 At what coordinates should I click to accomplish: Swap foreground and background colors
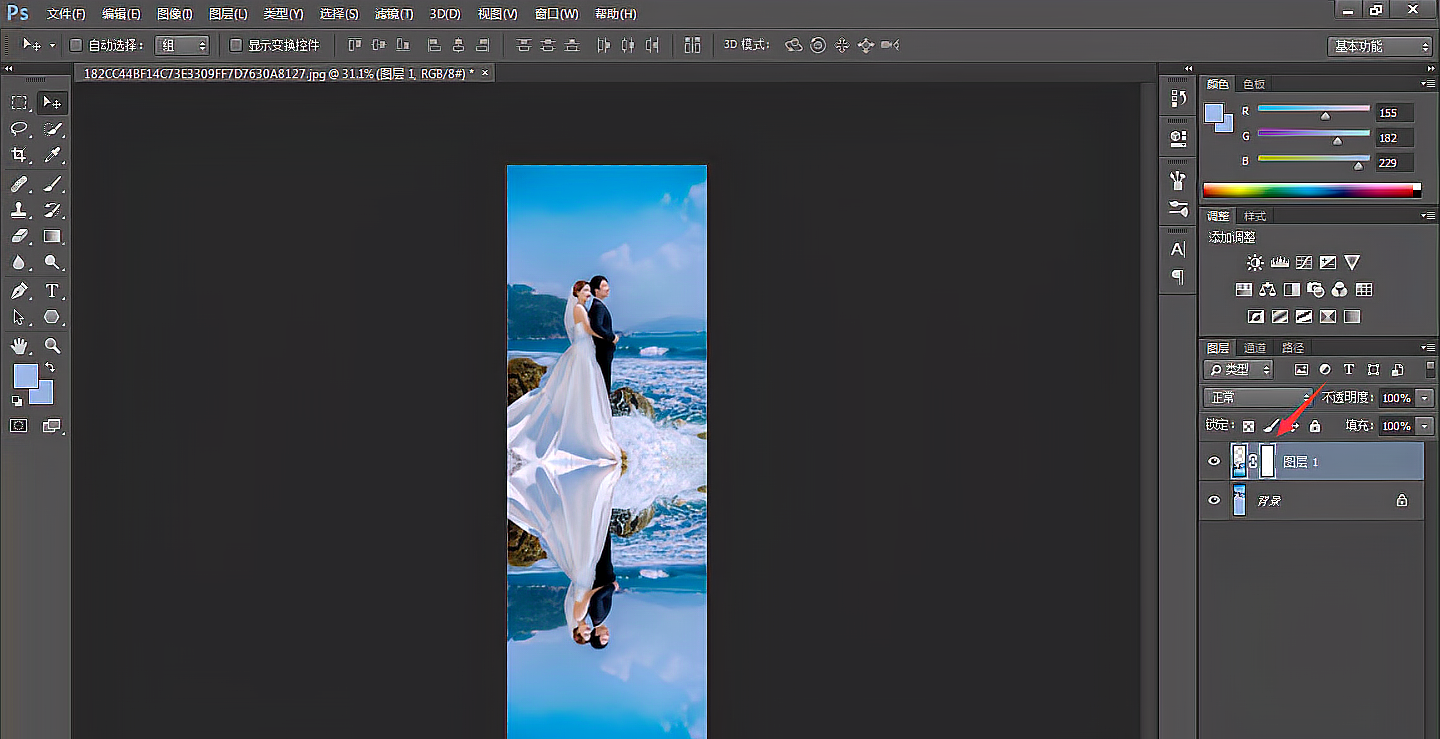coord(51,368)
